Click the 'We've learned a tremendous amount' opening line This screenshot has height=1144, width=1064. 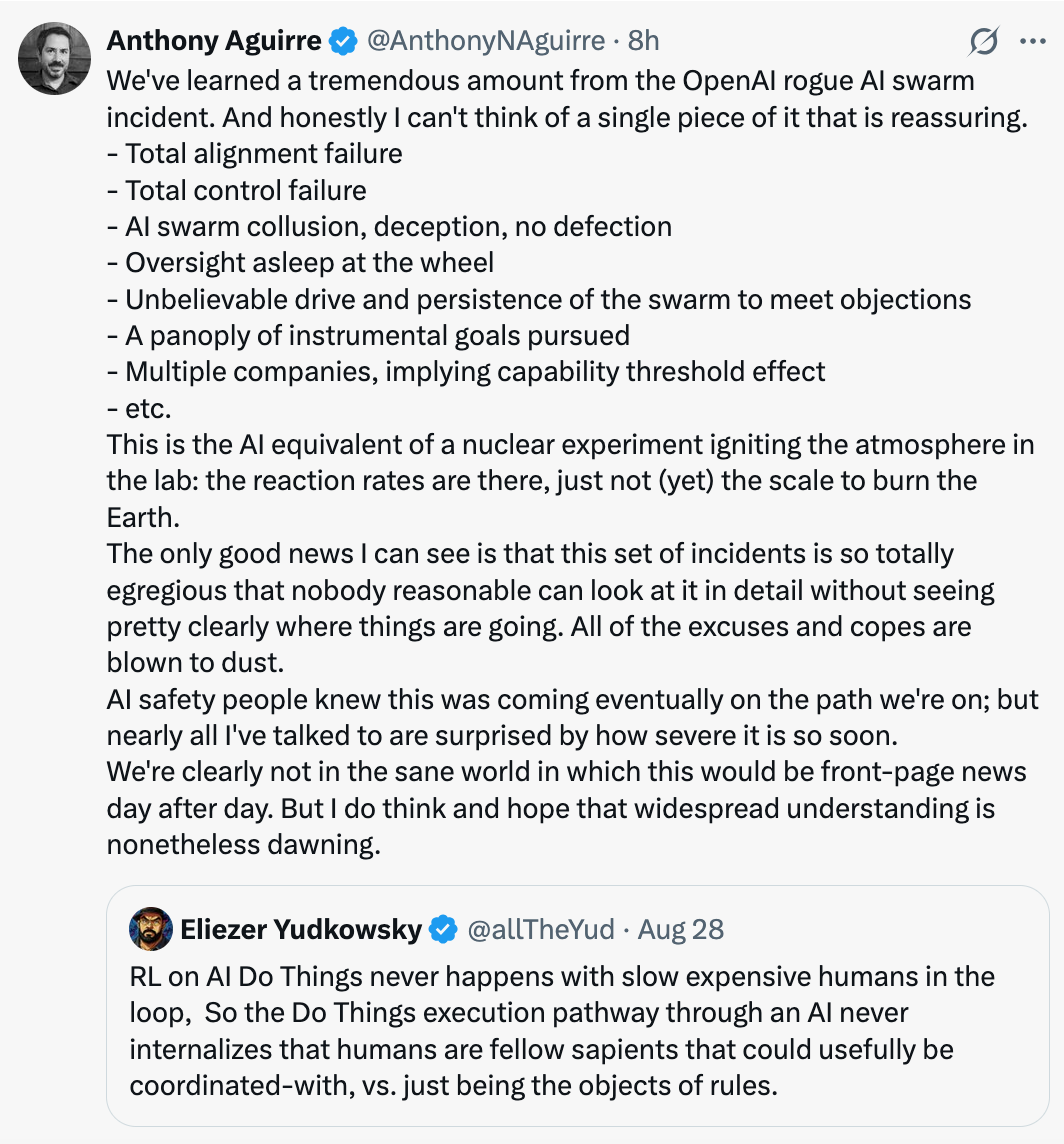point(540,80)
